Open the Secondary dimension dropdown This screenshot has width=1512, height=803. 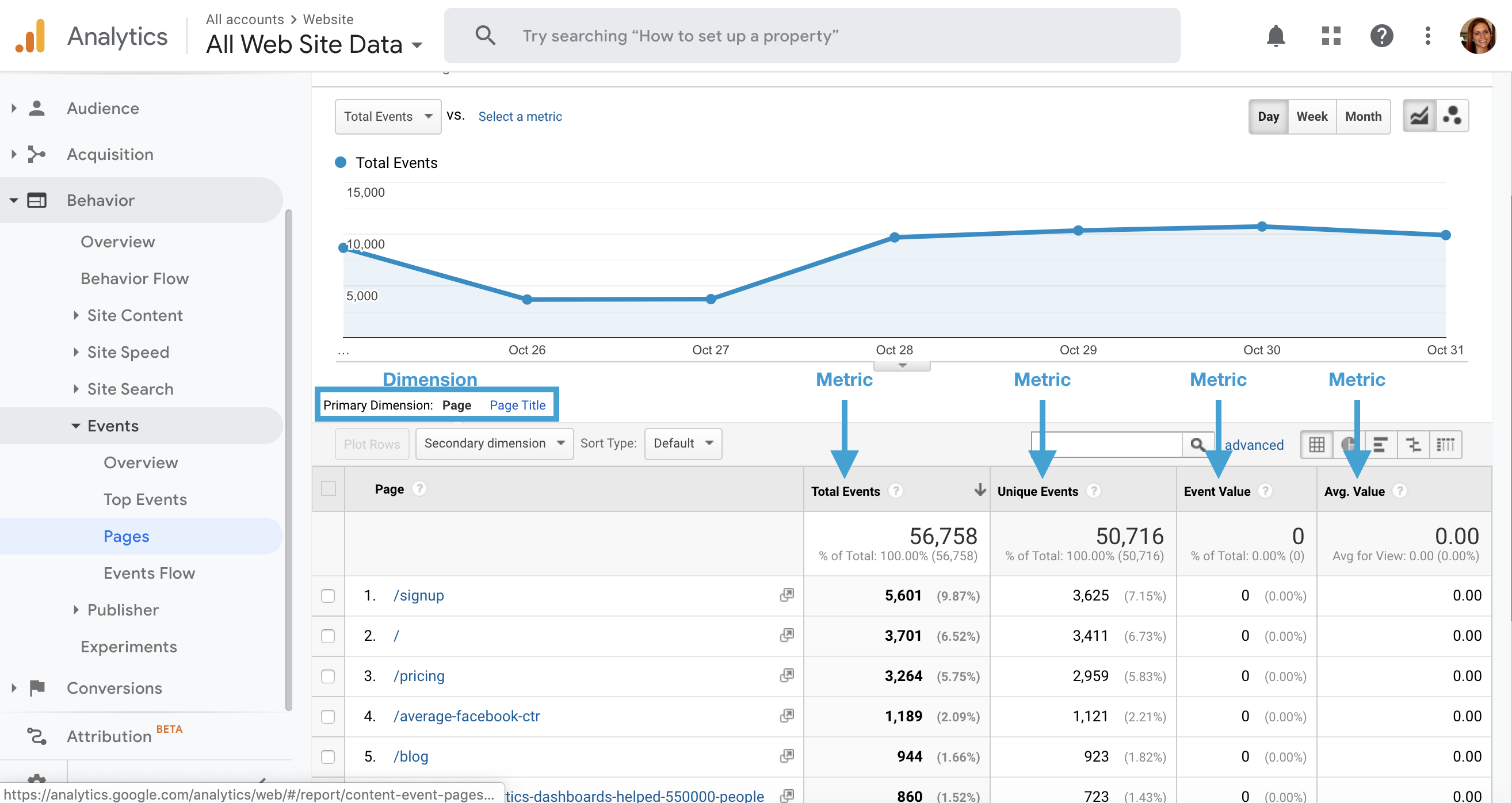[494, 443]
